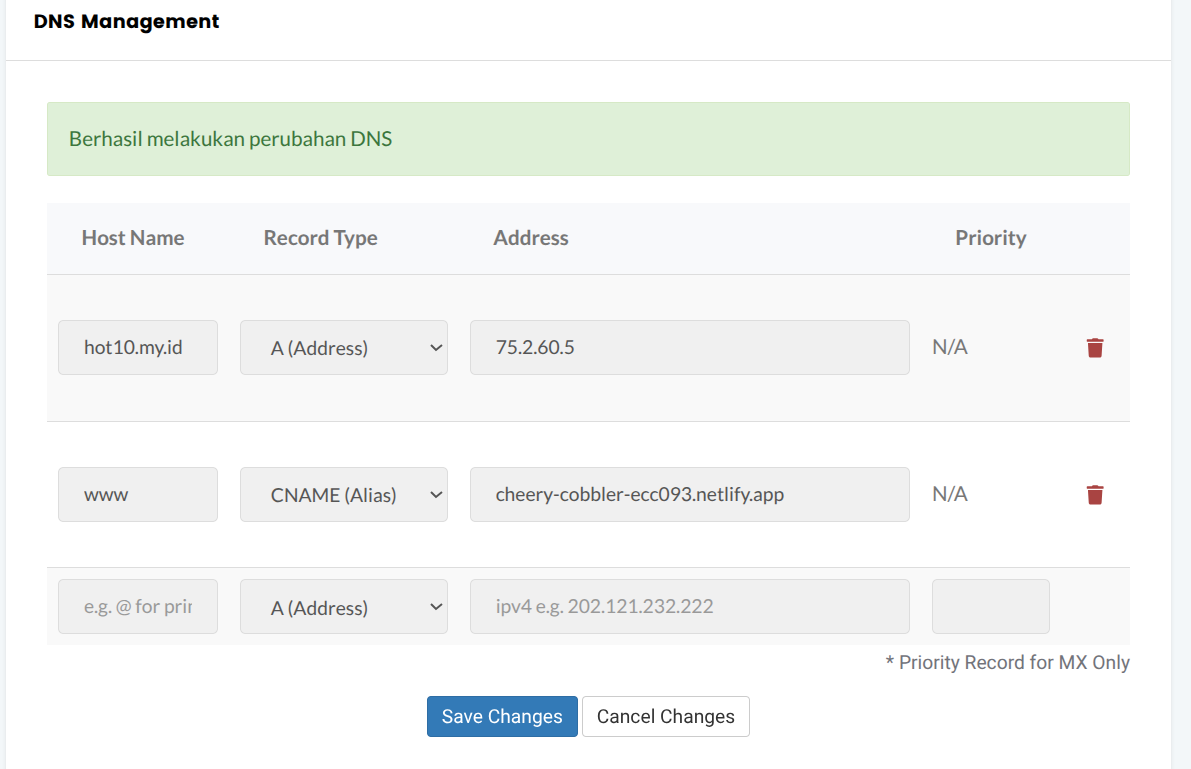Click the Record Type column header
This screenshot has height=769, width=1191.
pos(321,238)
